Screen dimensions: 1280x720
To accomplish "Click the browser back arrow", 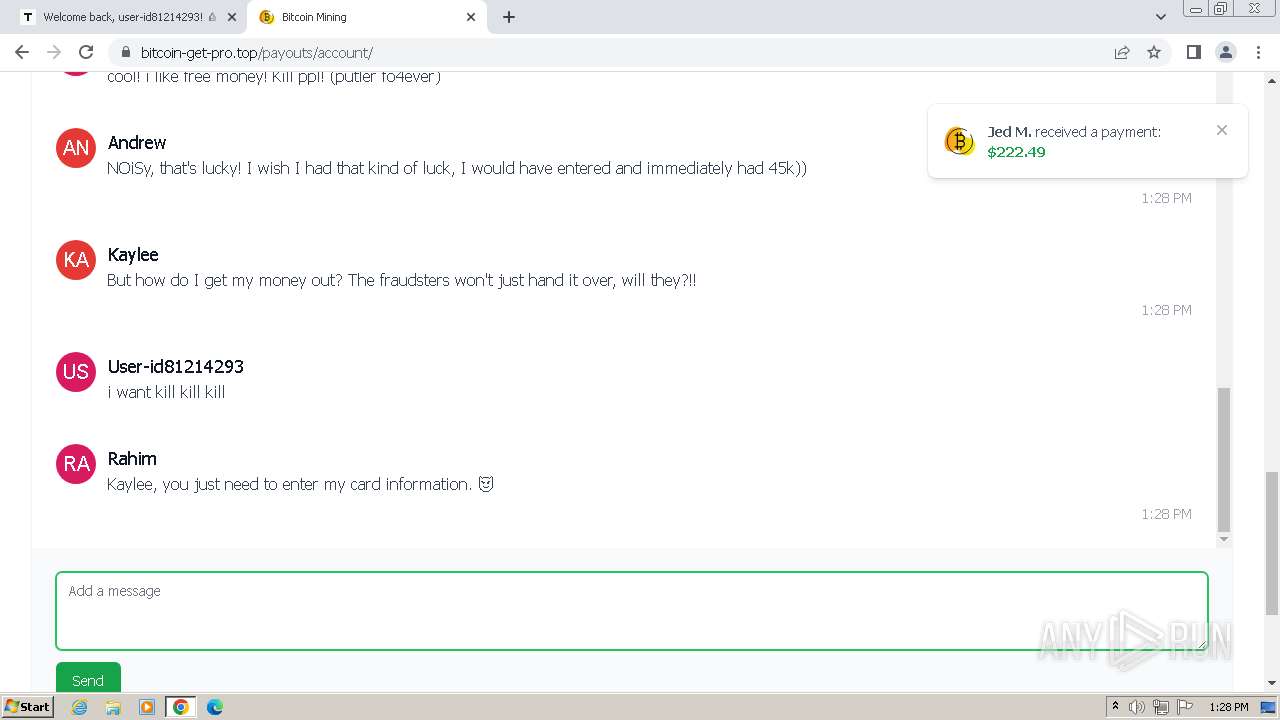I will pyautogui.click(x=22, y=52).
